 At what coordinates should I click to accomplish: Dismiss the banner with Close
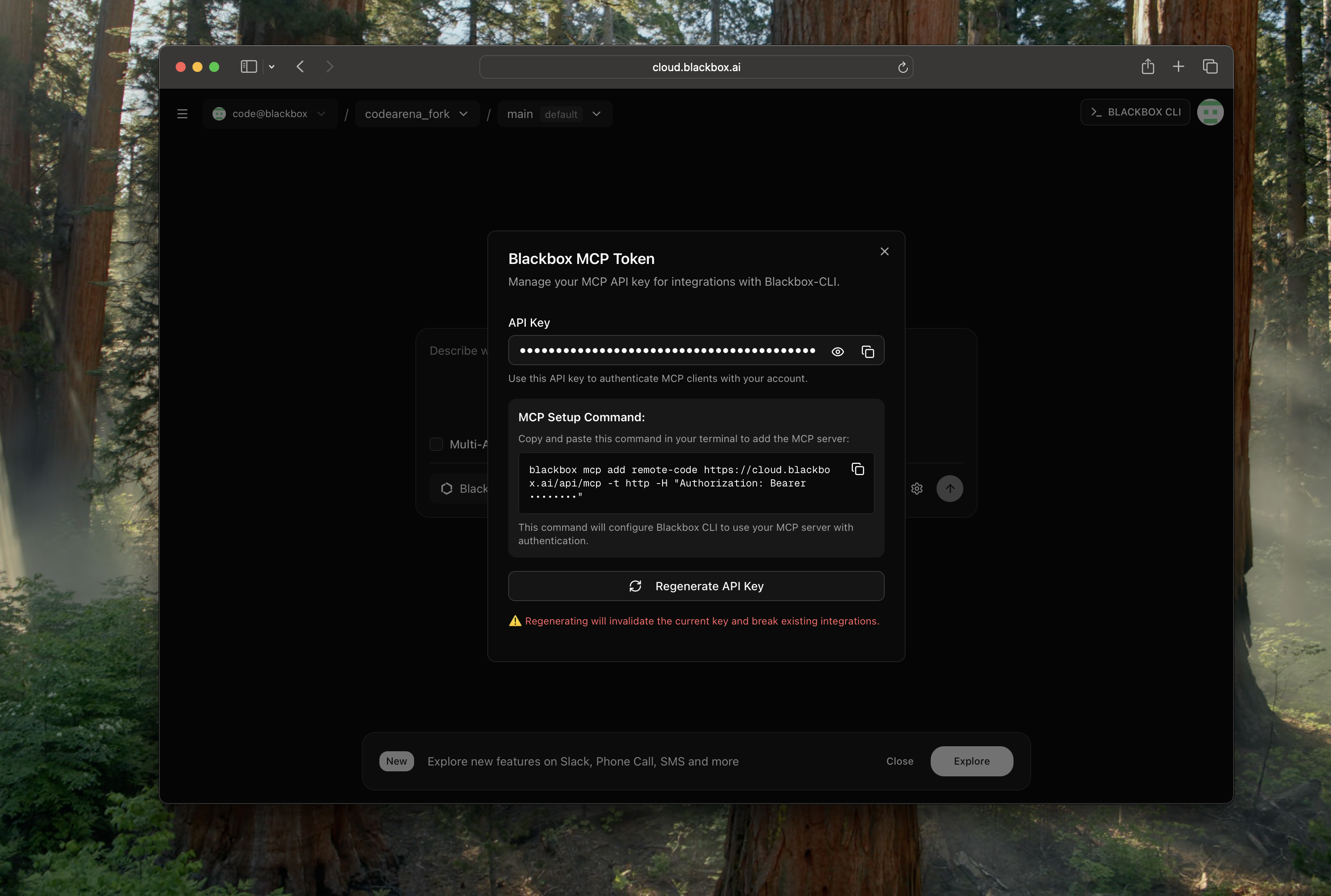coord(899,761)
